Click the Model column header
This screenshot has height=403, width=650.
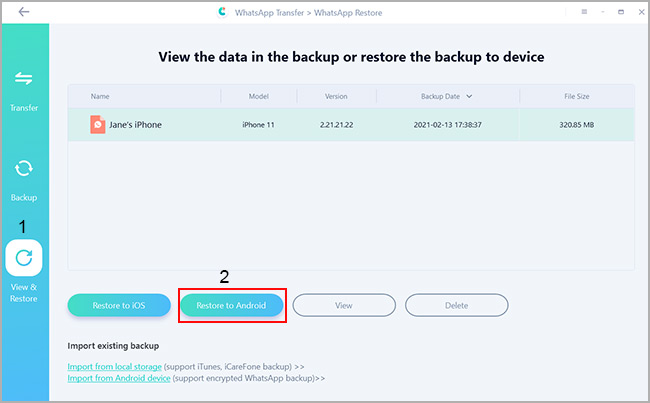pos(259,96)
